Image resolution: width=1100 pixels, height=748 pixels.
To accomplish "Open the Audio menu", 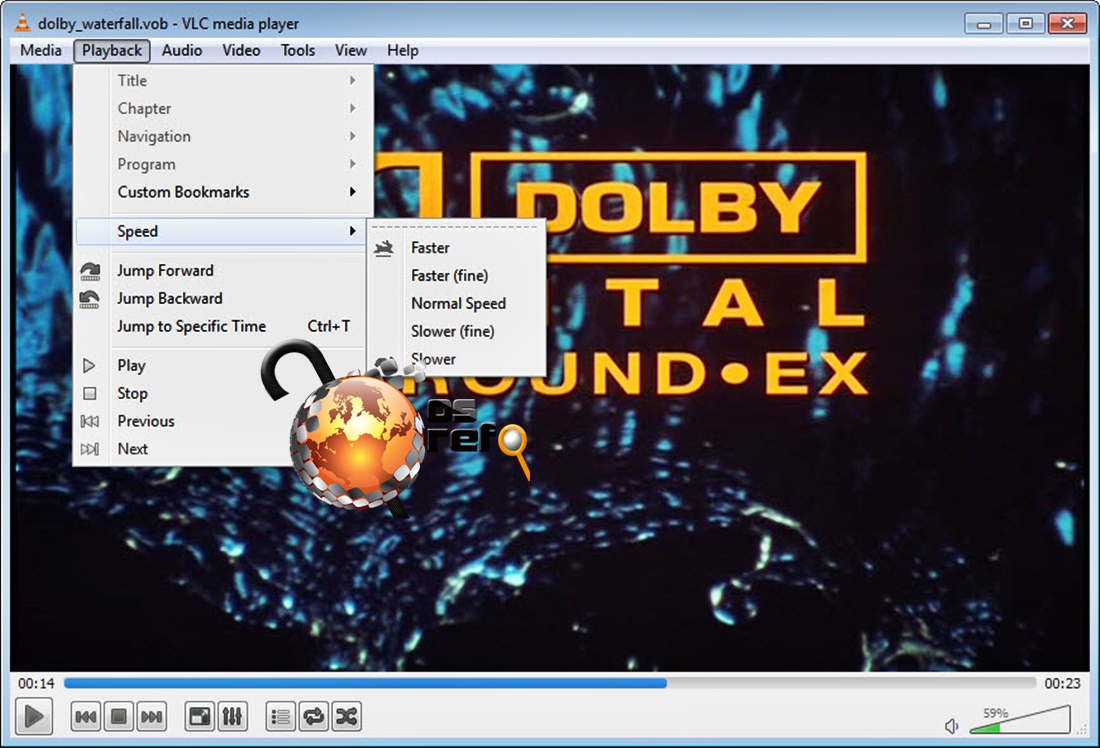I will [182, 51].
